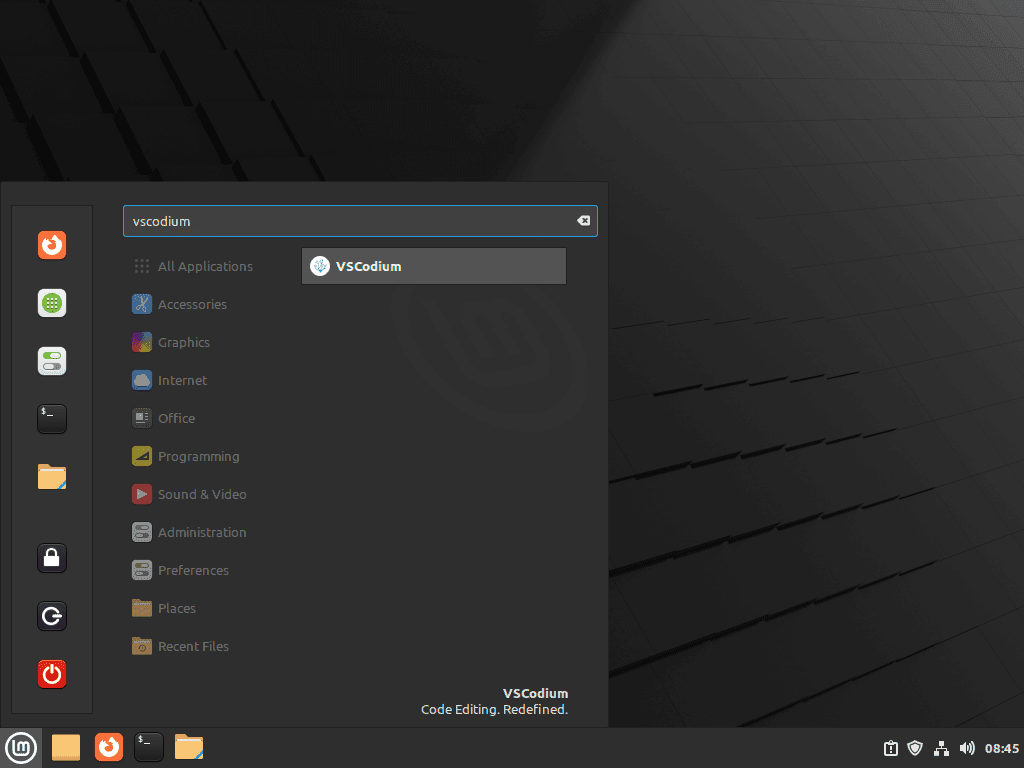Screen dimensions: 1024x768
Task: Open Files manager from the taskbar
Action: 189,748
